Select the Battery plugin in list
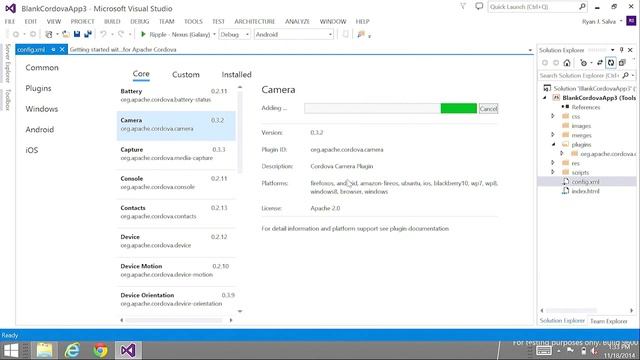This screenshot has height=360, width=640. (176, 96)
